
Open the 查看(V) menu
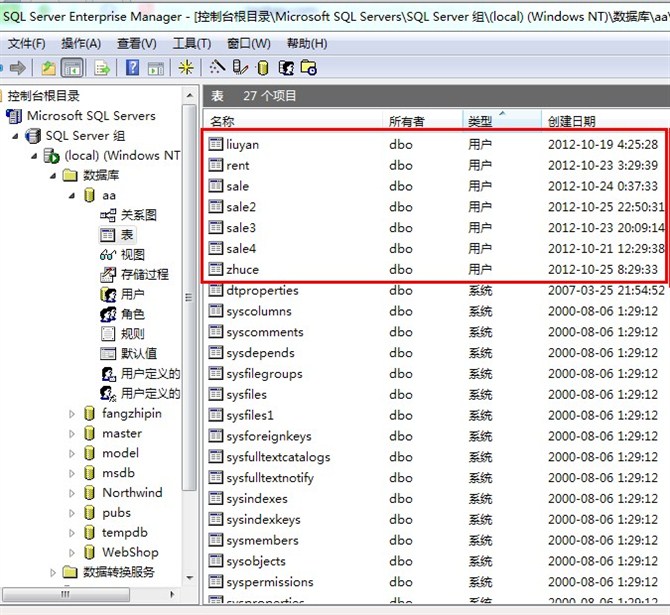pyautogui.click(x=137, y=44)
